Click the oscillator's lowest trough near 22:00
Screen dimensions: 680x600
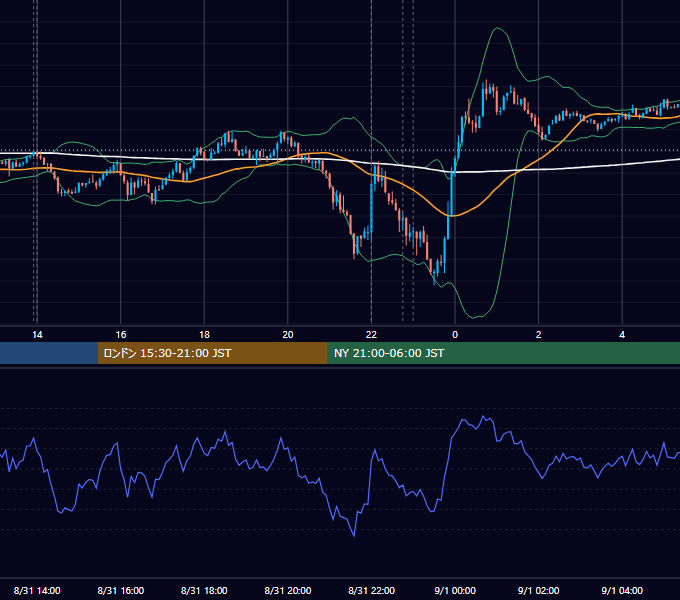354,536
